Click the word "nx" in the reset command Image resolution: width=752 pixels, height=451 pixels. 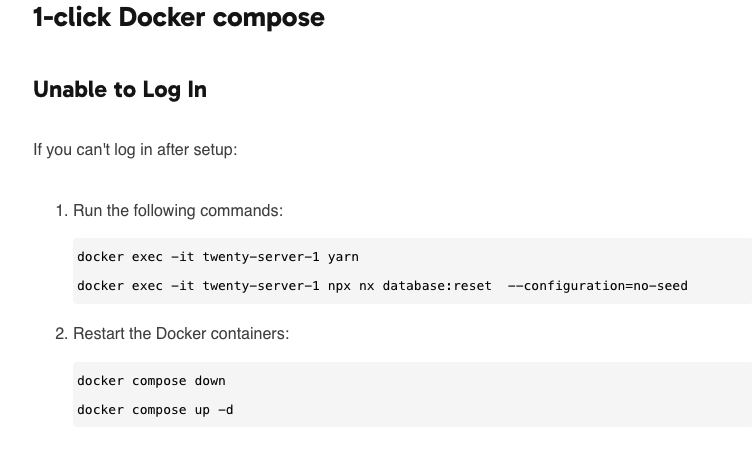(x=366, y=286)
